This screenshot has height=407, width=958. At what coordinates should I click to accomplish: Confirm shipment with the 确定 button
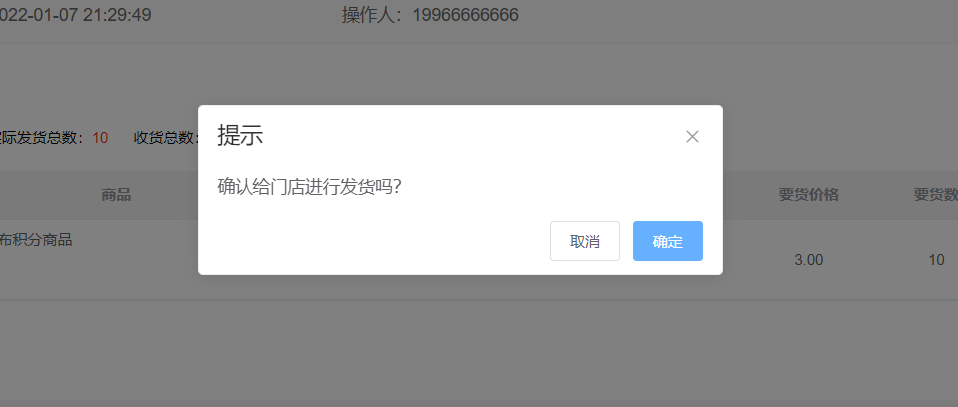coord(667,241)
